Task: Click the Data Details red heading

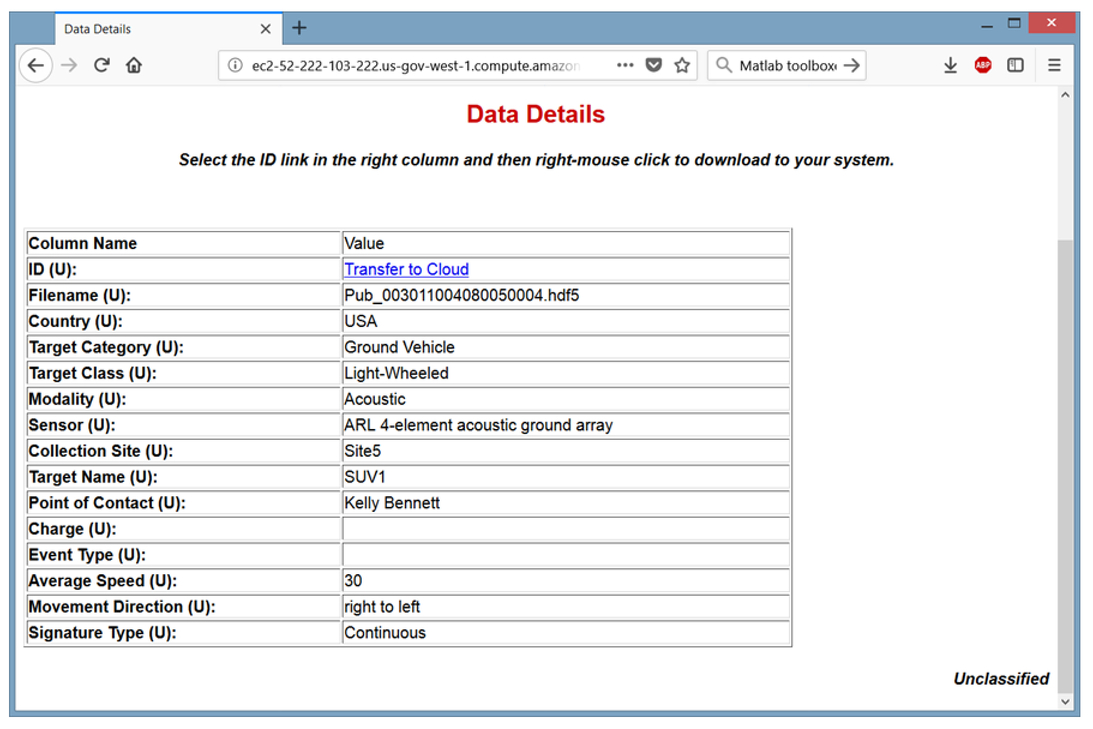Action: [x=535, y=114]
